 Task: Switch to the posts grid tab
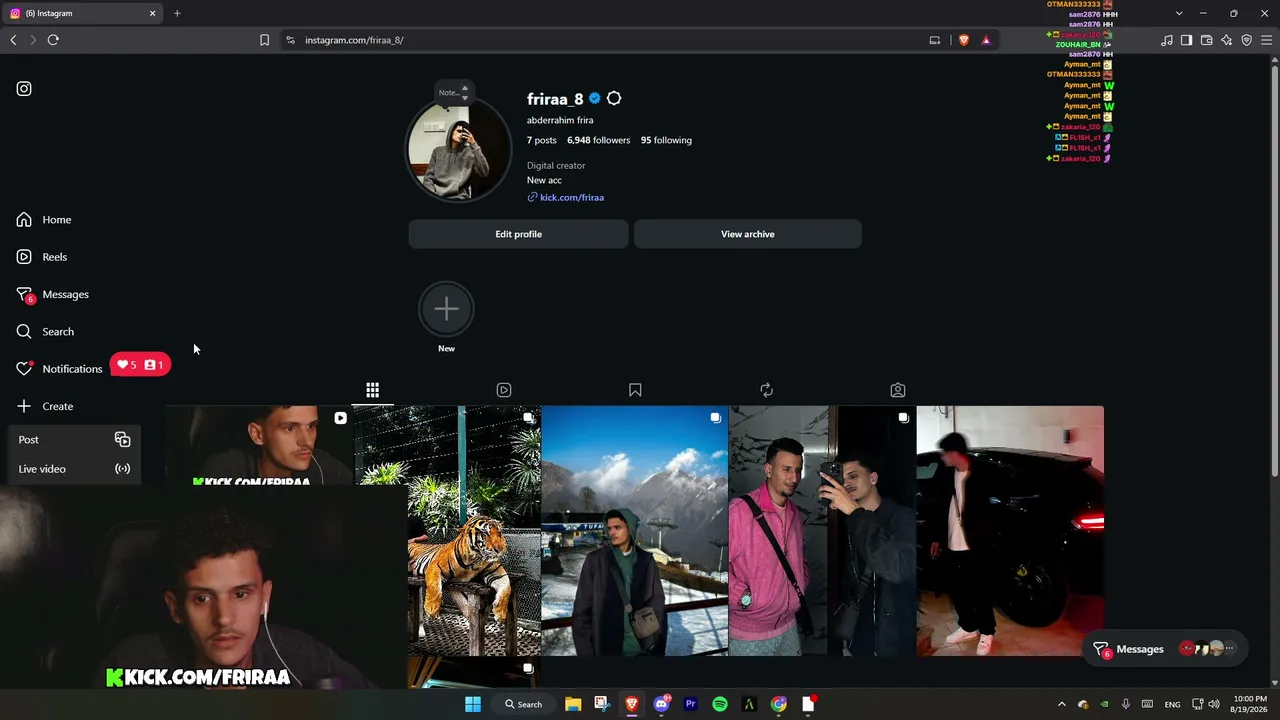[372, 390]
